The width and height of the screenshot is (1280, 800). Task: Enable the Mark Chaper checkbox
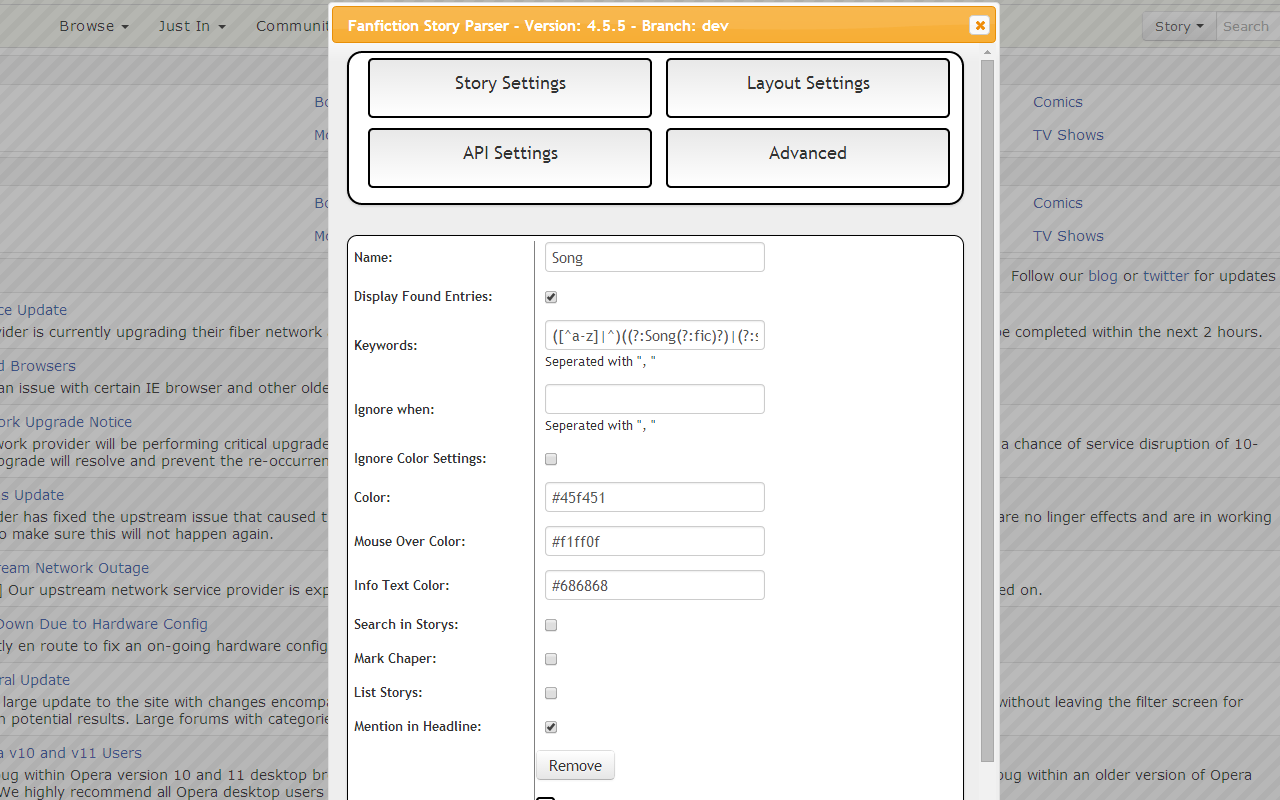pos(551,659)
